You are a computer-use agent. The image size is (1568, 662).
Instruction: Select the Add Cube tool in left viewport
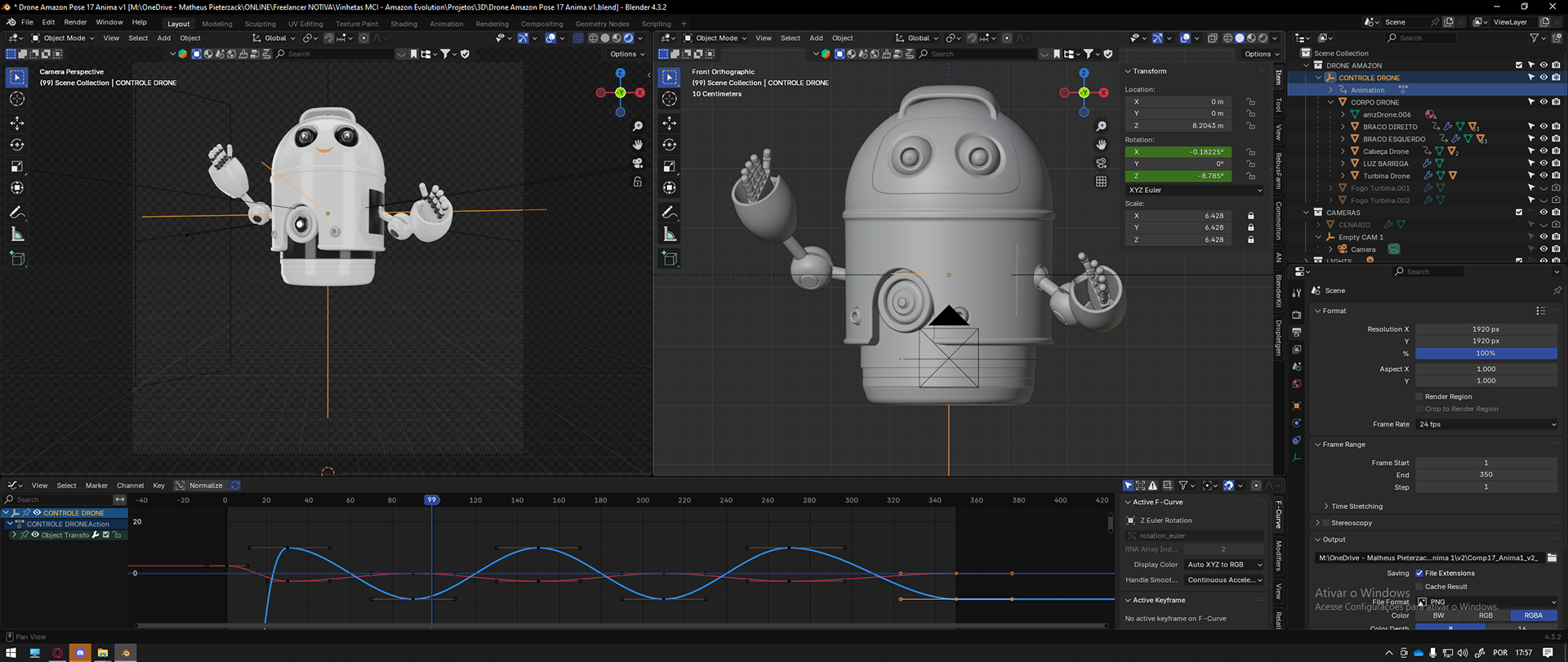(16, 258)
